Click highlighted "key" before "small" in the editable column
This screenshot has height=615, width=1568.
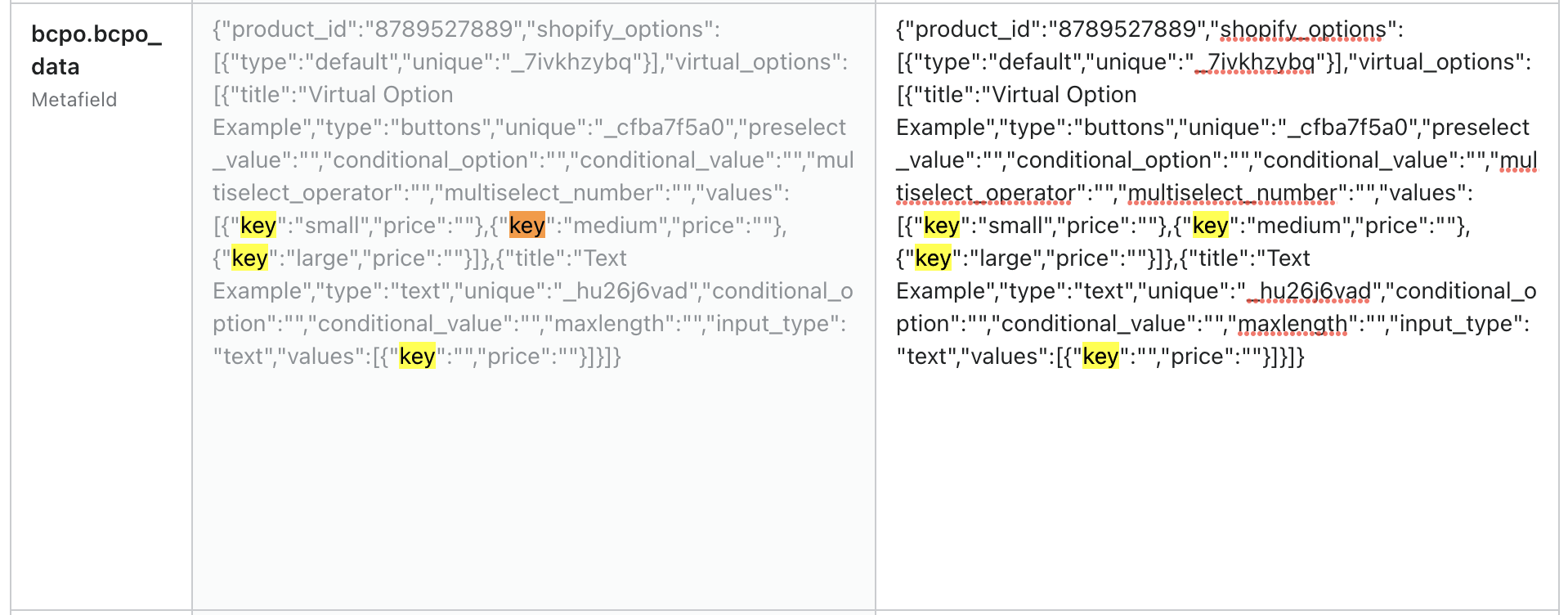point(941,226)
